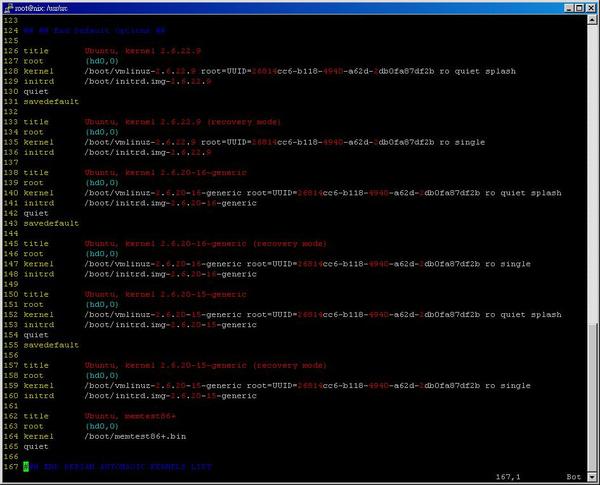This screenshot has width=600, height=485.
Task: Click '/boot/initrd.img-2.6.20-15-generic' on line 153
Action: (171, 325)
